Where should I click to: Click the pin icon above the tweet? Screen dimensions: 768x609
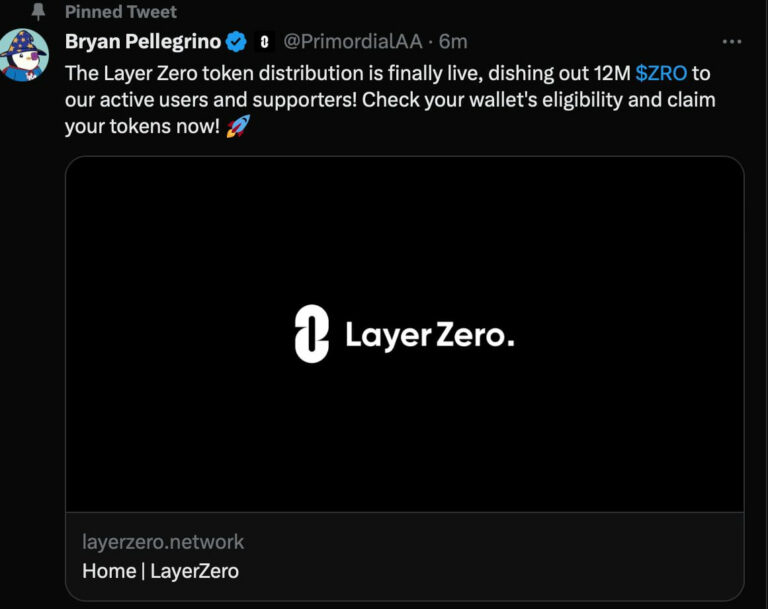coord(39,12)
